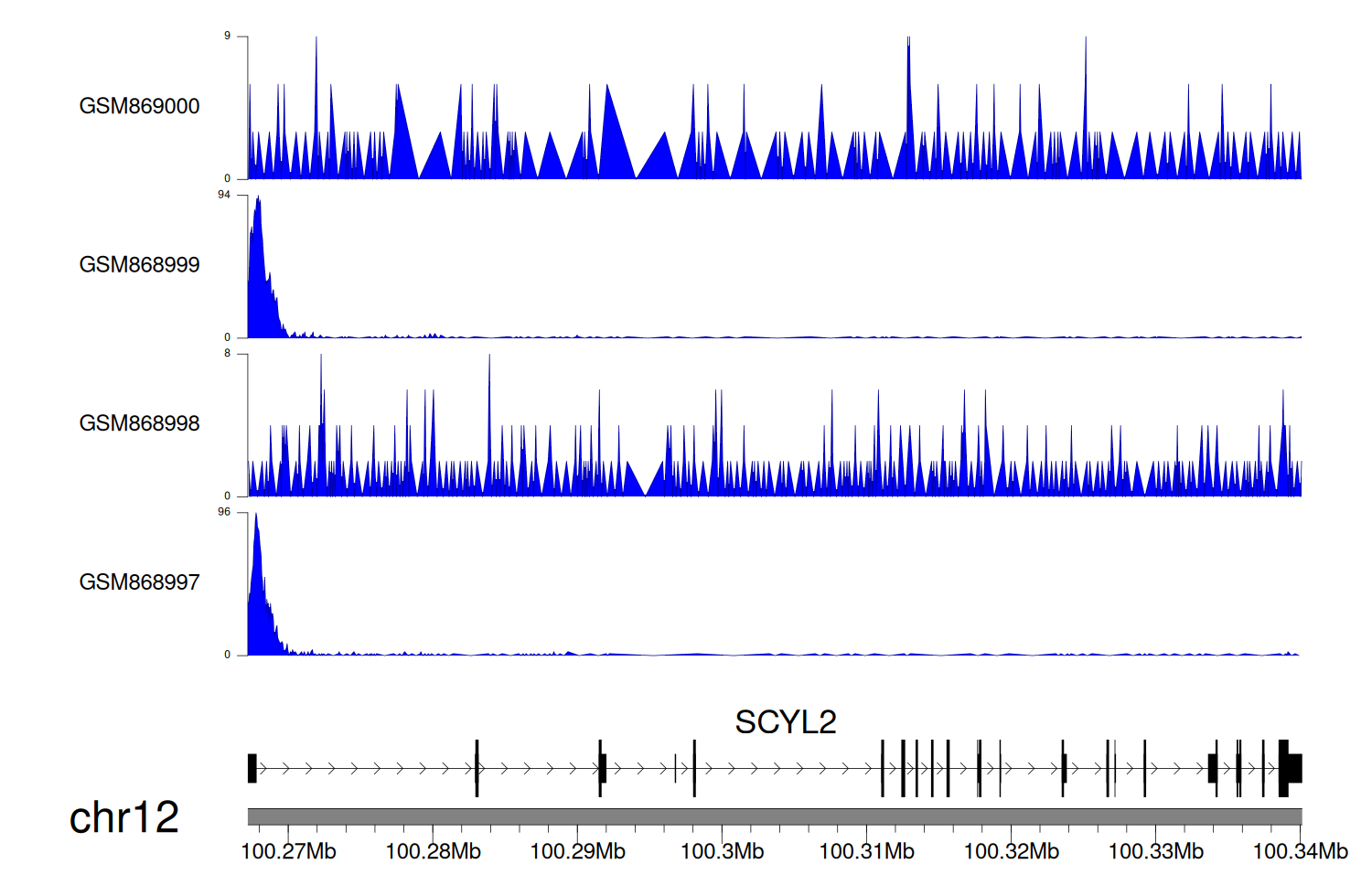
Task: Click the SCYL2 gene name
Action: (x=785, y=722)
